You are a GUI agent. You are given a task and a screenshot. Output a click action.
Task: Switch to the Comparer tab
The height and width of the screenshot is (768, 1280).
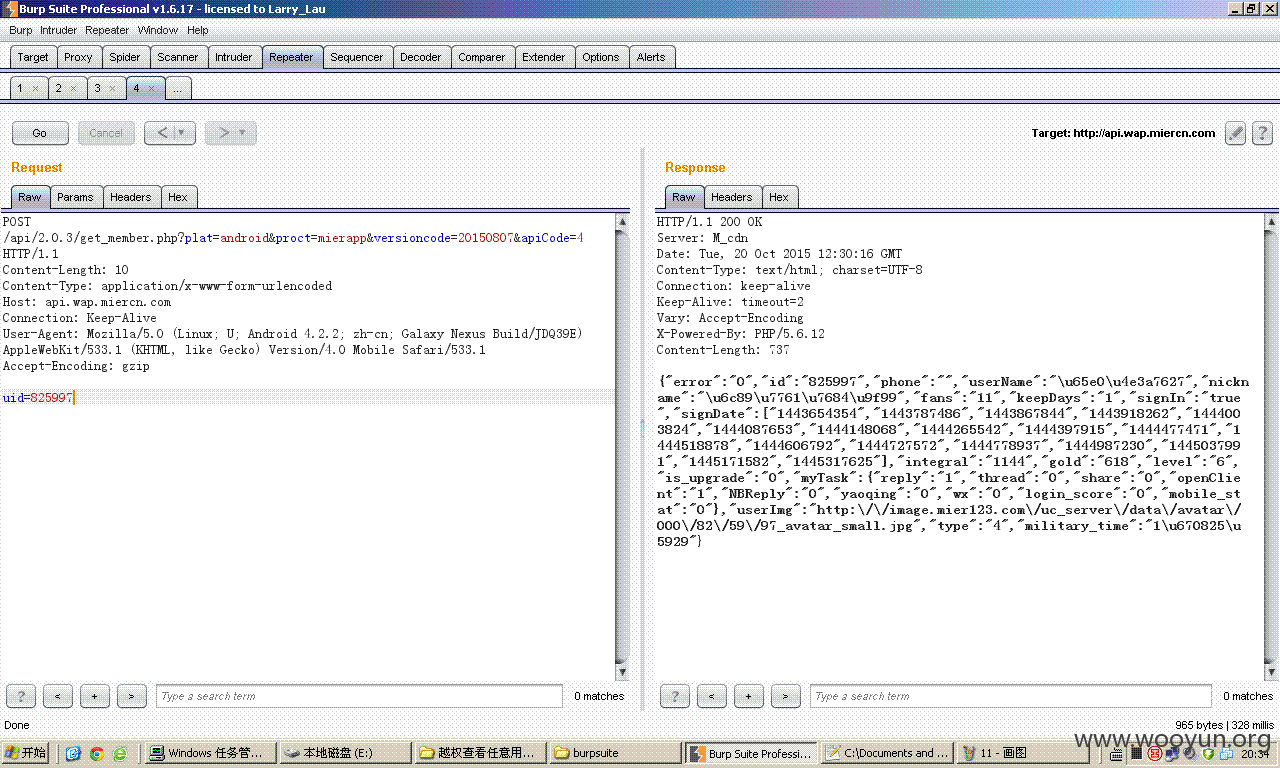tap(482, 57)
